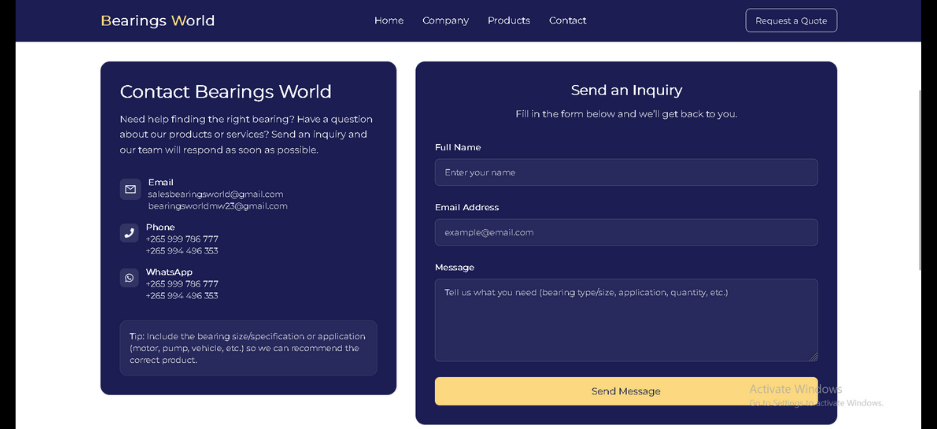
Task: Click +265 999 786 777 under Phone
Action: pyautogui.click(x=182, y=239)
